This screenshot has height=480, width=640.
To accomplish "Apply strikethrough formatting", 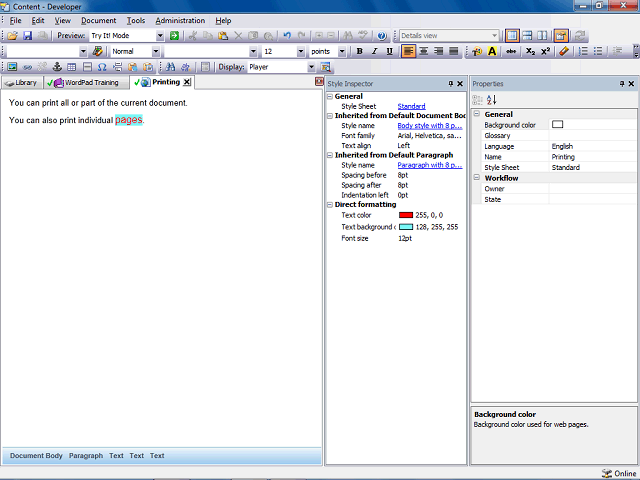I will point(511,51).
